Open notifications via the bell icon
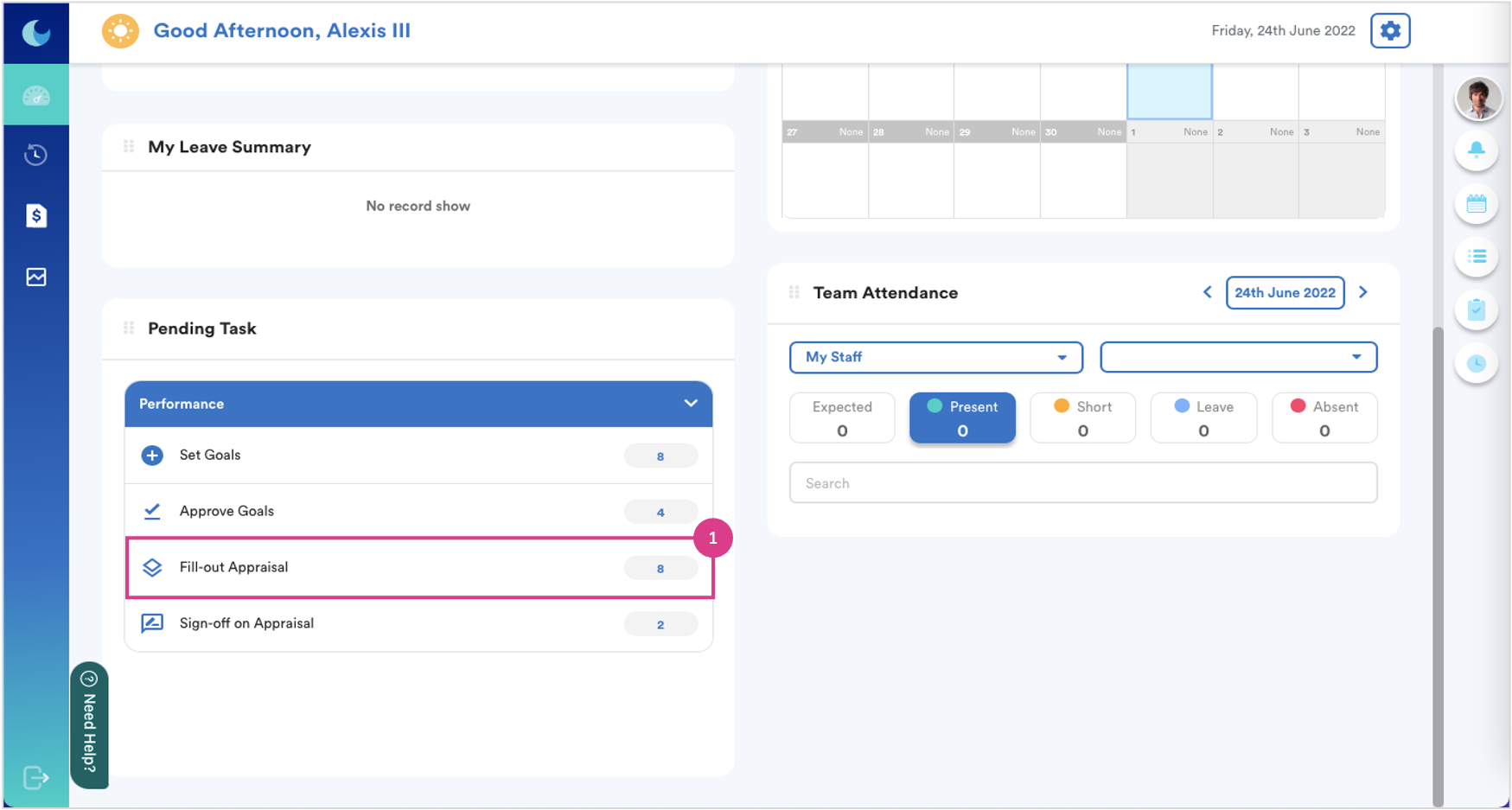This screenshot has height=810, width=1512. click(1477, 150)
